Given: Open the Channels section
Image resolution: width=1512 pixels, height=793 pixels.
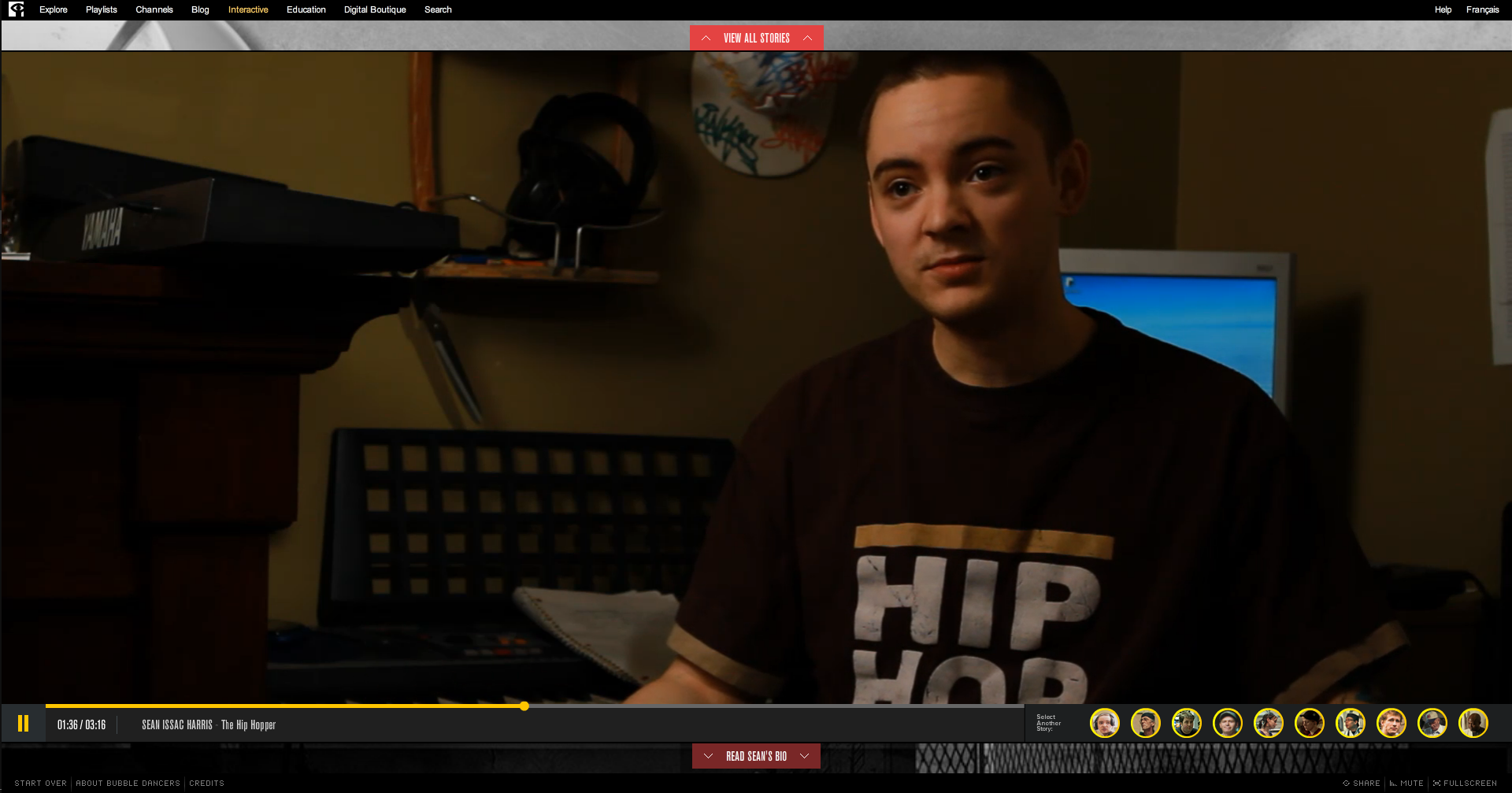Looking at the screenshot, I should pos(154,9).
